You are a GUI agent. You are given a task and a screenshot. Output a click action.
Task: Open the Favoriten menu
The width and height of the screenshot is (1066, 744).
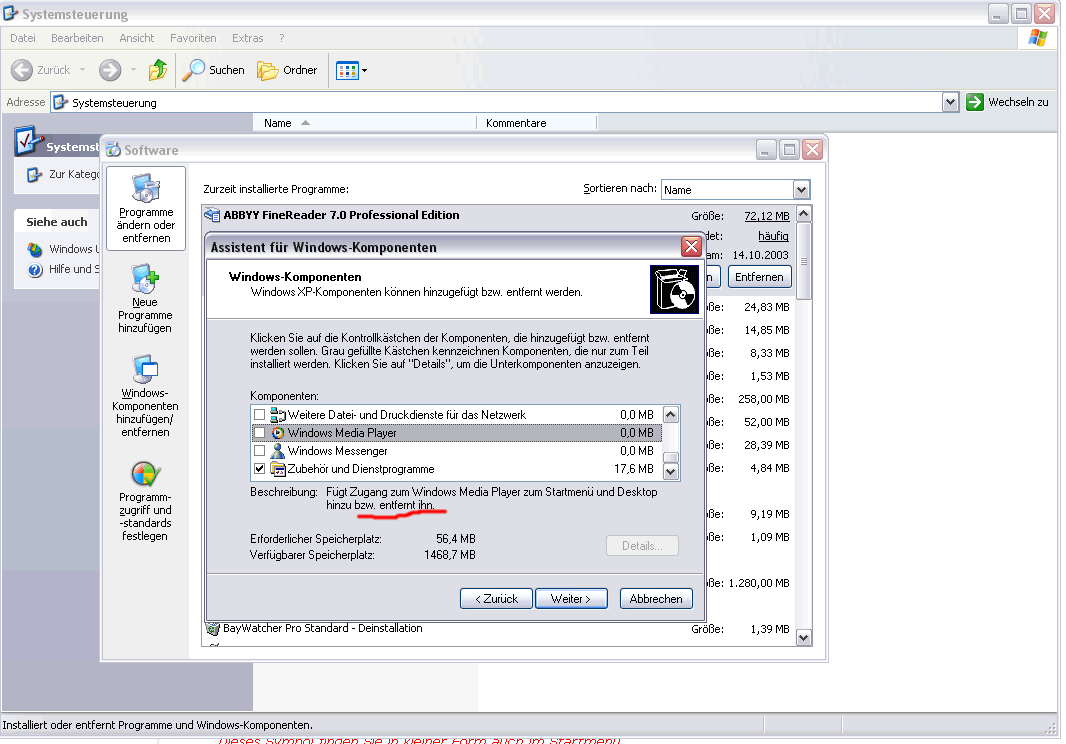pyautogui.click(x=193, y=38)
